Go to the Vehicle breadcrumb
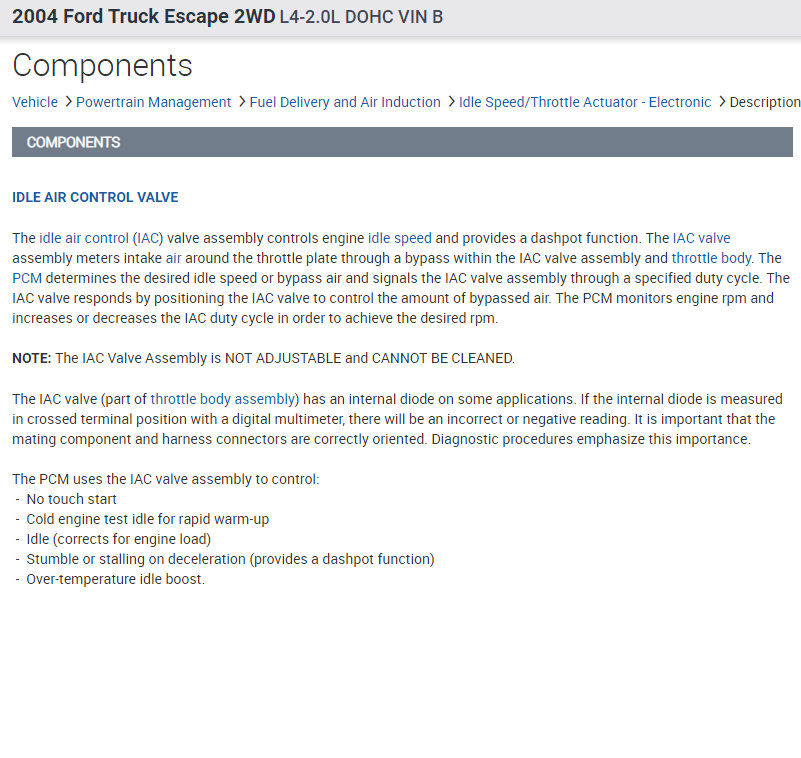Viewport: 801px width, 758px height. tap(35, 102)
